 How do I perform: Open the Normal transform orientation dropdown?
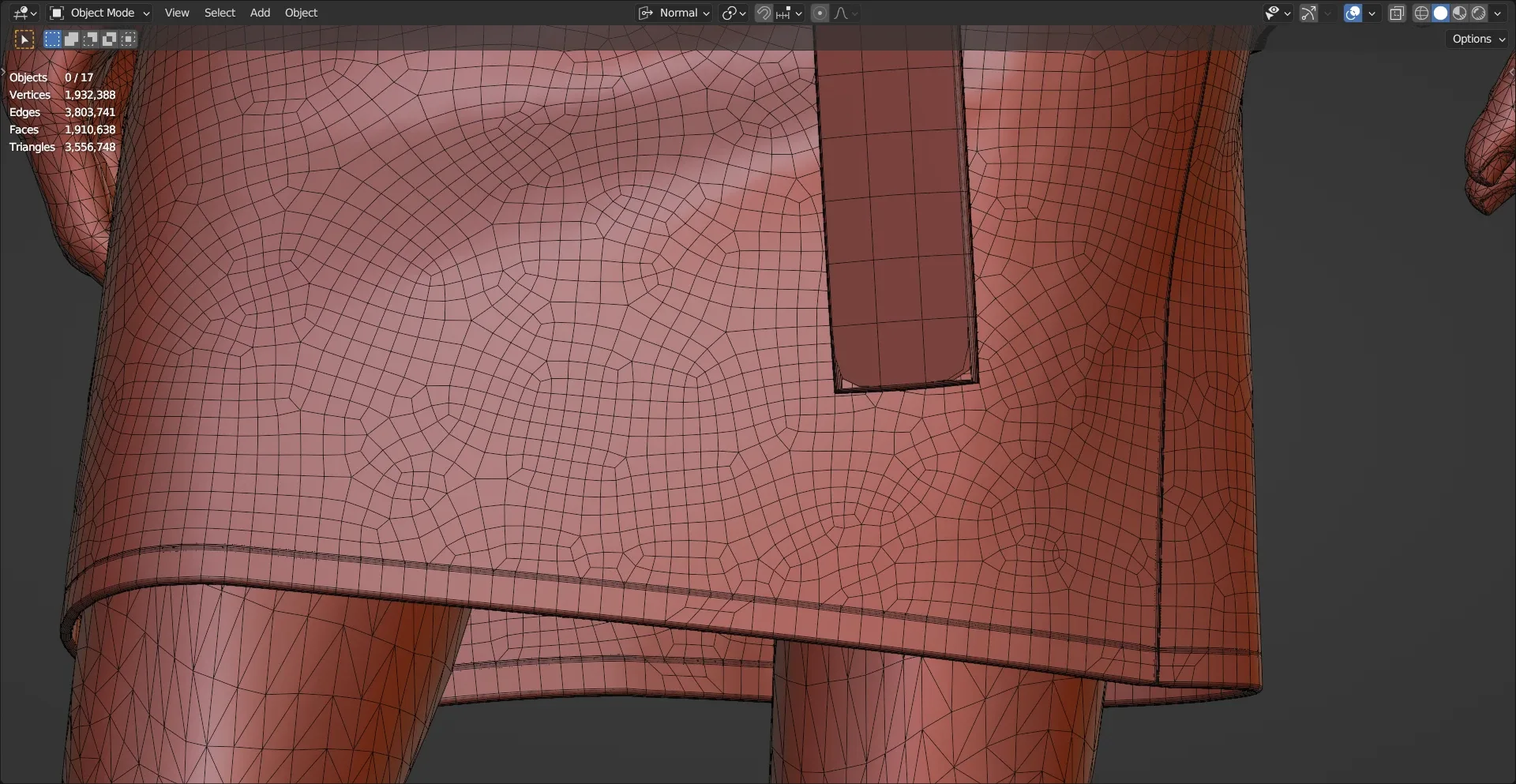674,13
